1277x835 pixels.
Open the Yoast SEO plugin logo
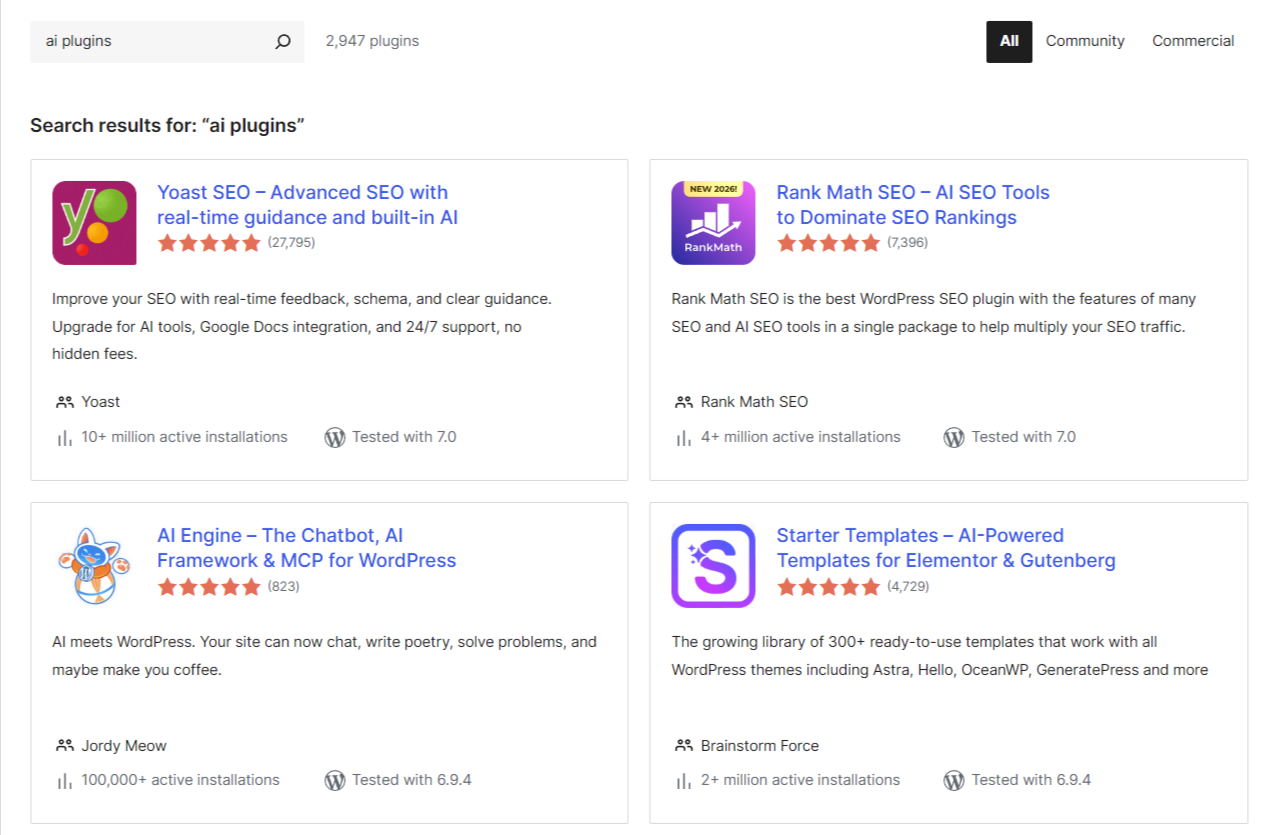(x=94, y=223)
